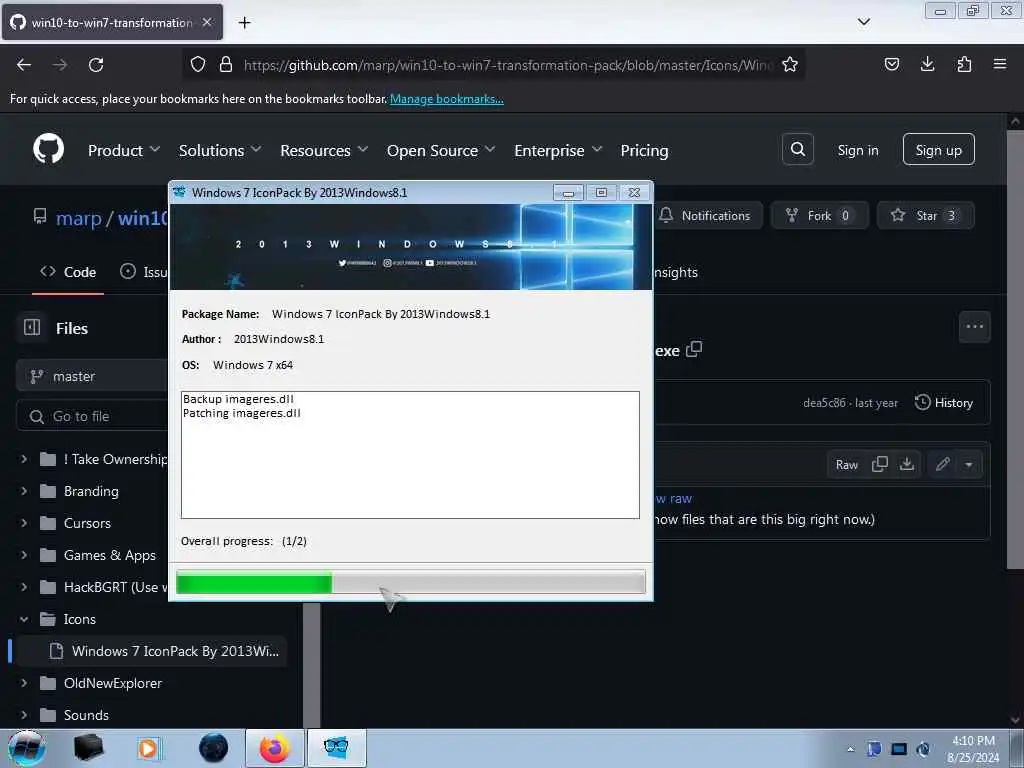The width and height of the screenshot is (1024, 768).
Task: Expand the Product navigation menu
Action: [123, 150]
